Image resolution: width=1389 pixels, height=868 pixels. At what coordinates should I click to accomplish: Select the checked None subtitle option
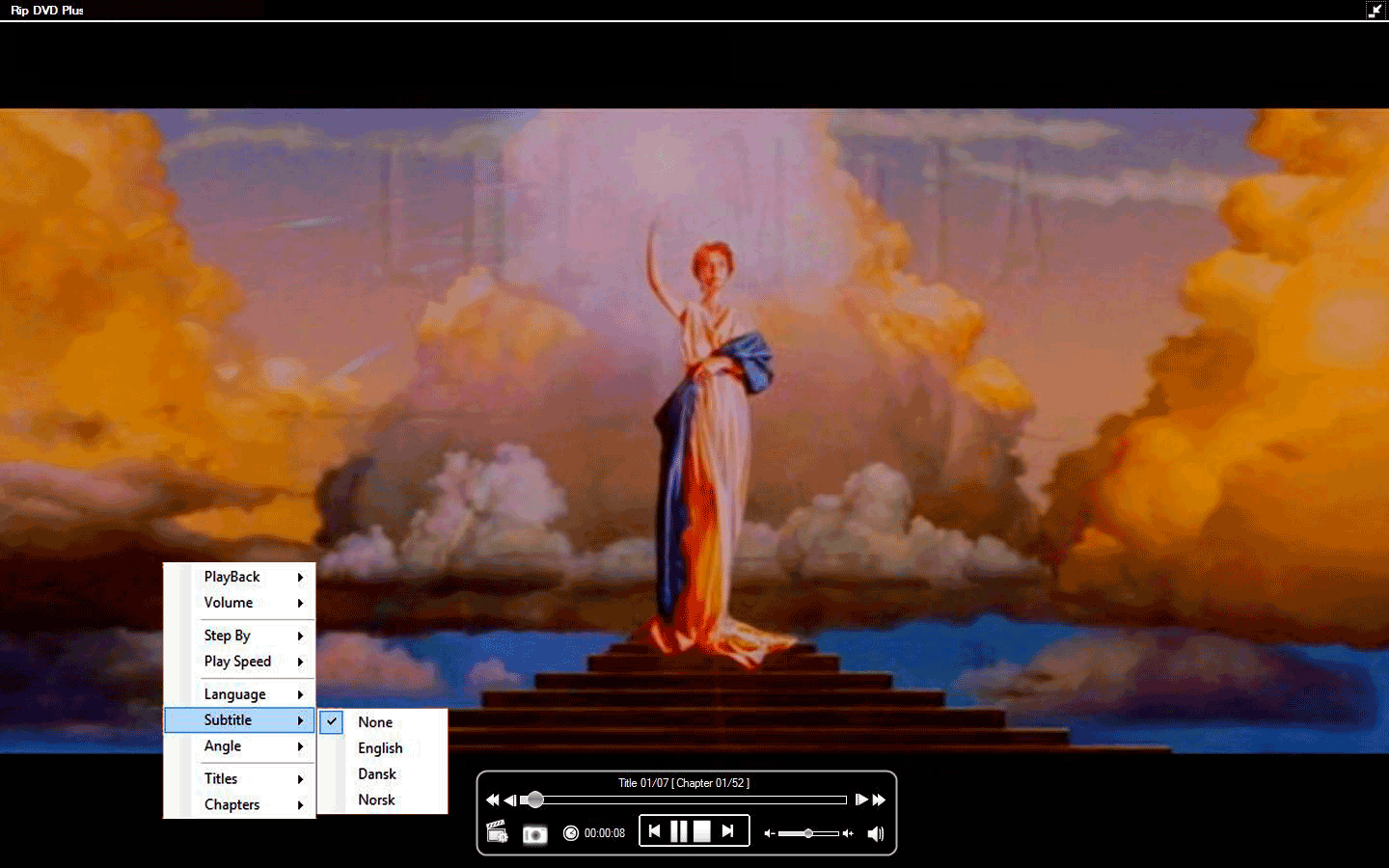pyautogui.click(x=383, y=722)
